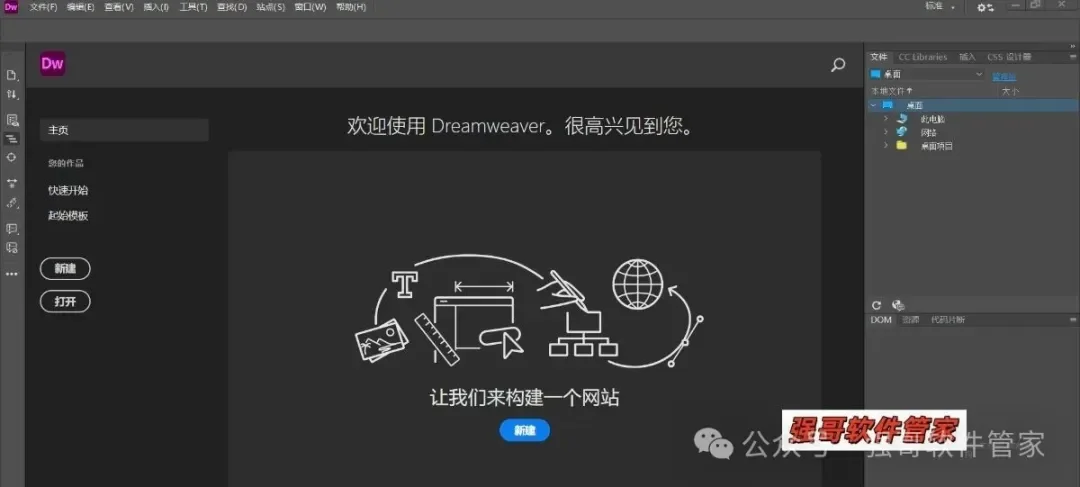Click the 大小 column header
The width and height of the screenshot is (1080, 487).
tap(1010, 91)
